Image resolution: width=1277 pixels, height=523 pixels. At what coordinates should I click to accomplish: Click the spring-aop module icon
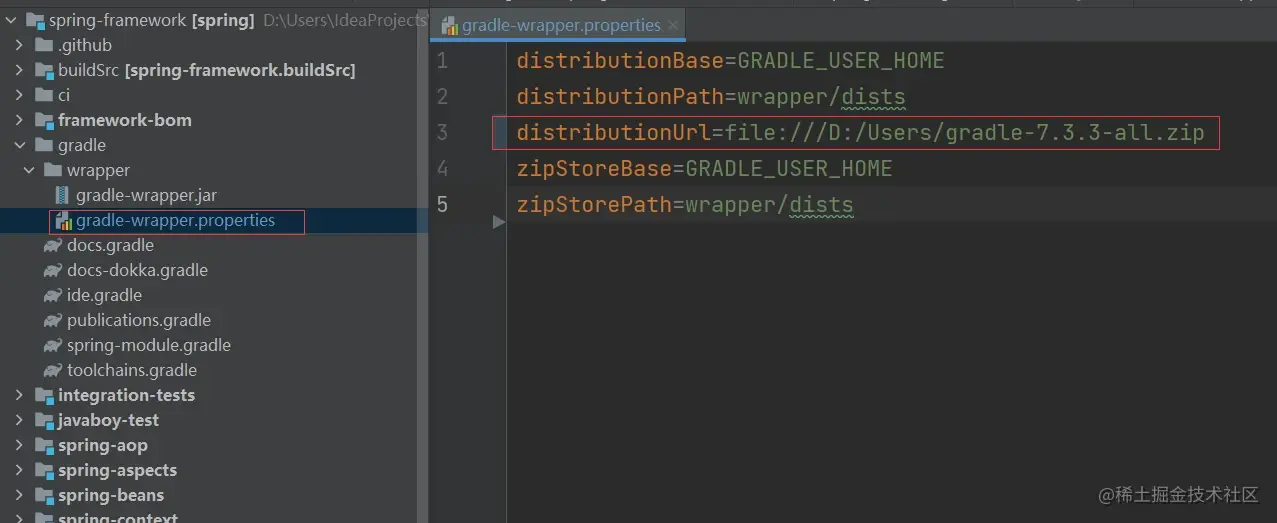43,445
